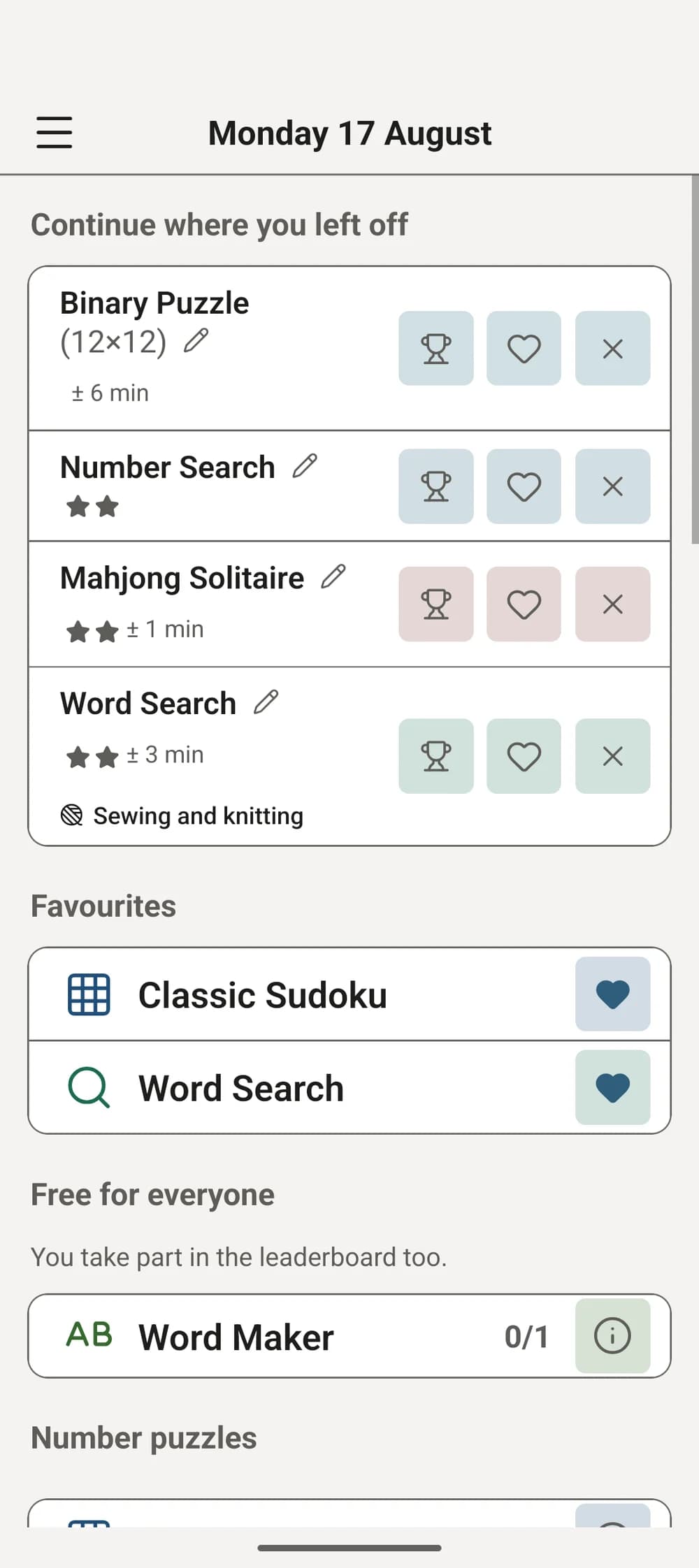
Task: Edit Number Search with pencil icon
Action: click(x=305, y=466)
